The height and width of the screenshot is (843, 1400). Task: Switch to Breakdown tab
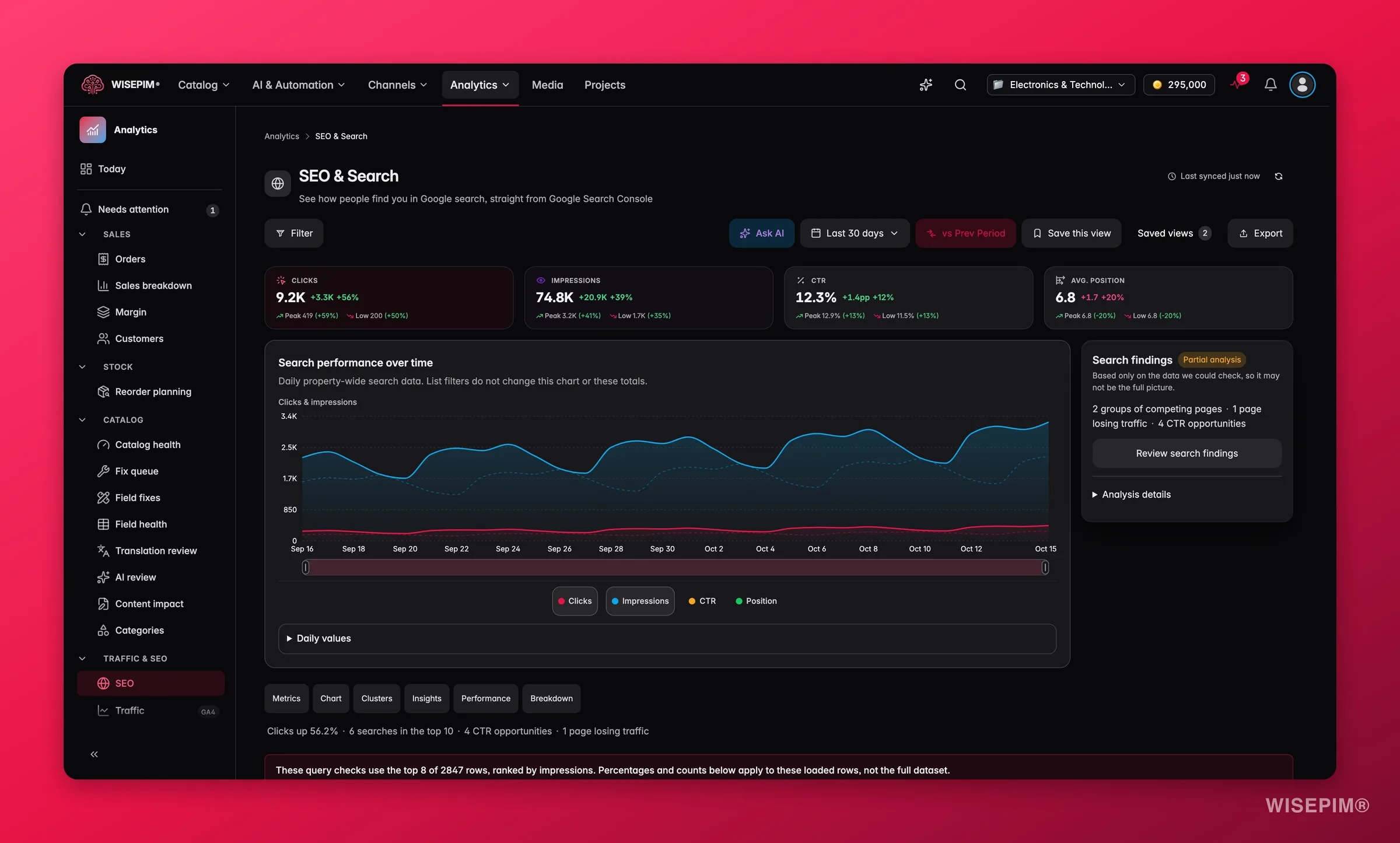click(551, 698)
